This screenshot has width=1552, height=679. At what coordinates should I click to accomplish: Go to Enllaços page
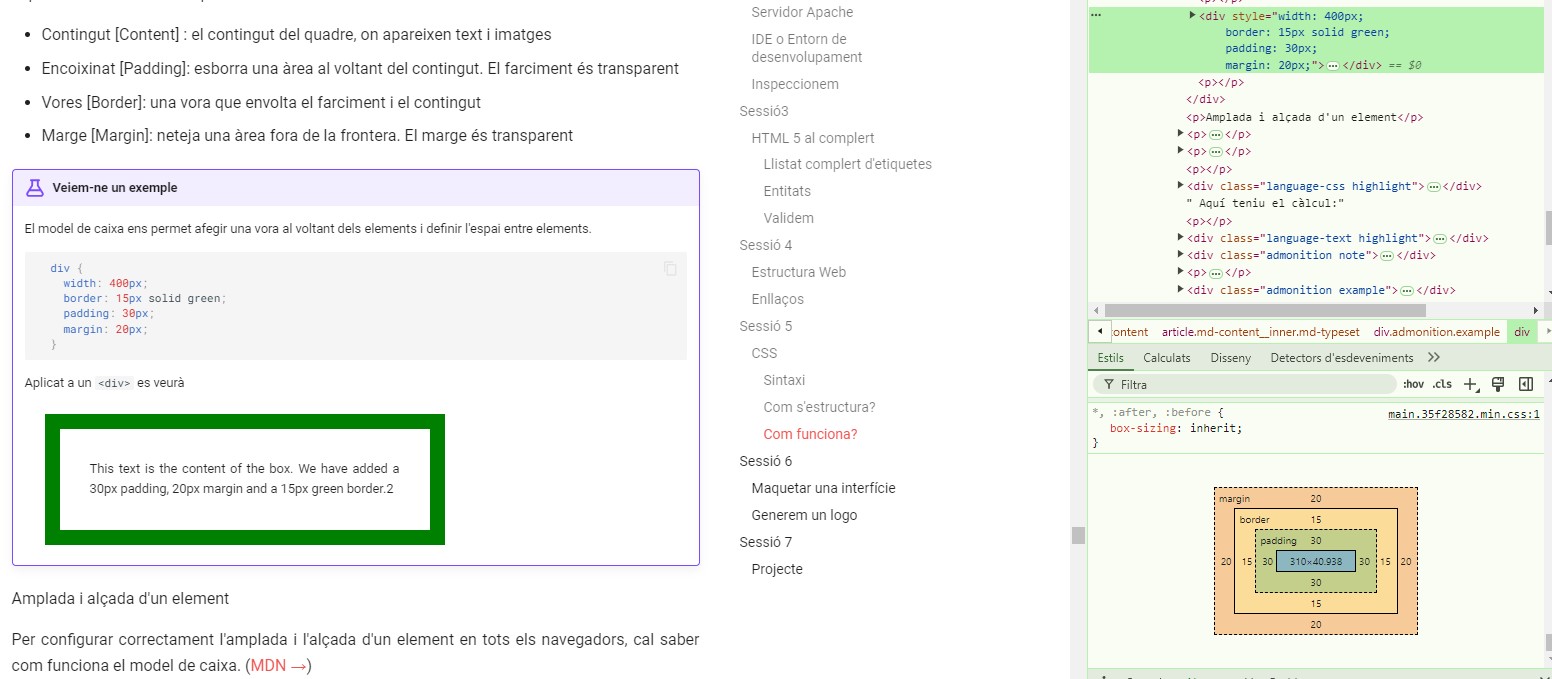coord(778,299)
